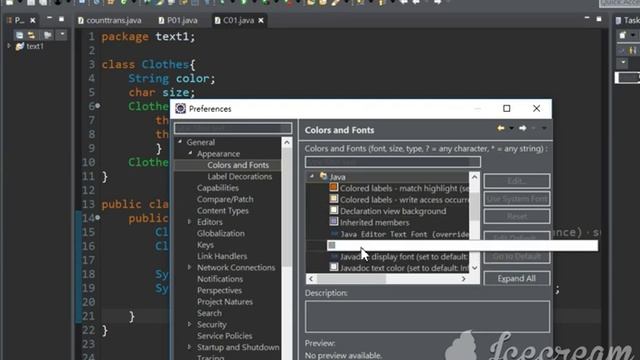Open Back history dropdown in Preferences
This screenshot has width=640, height=360.
tap(511, 129)
